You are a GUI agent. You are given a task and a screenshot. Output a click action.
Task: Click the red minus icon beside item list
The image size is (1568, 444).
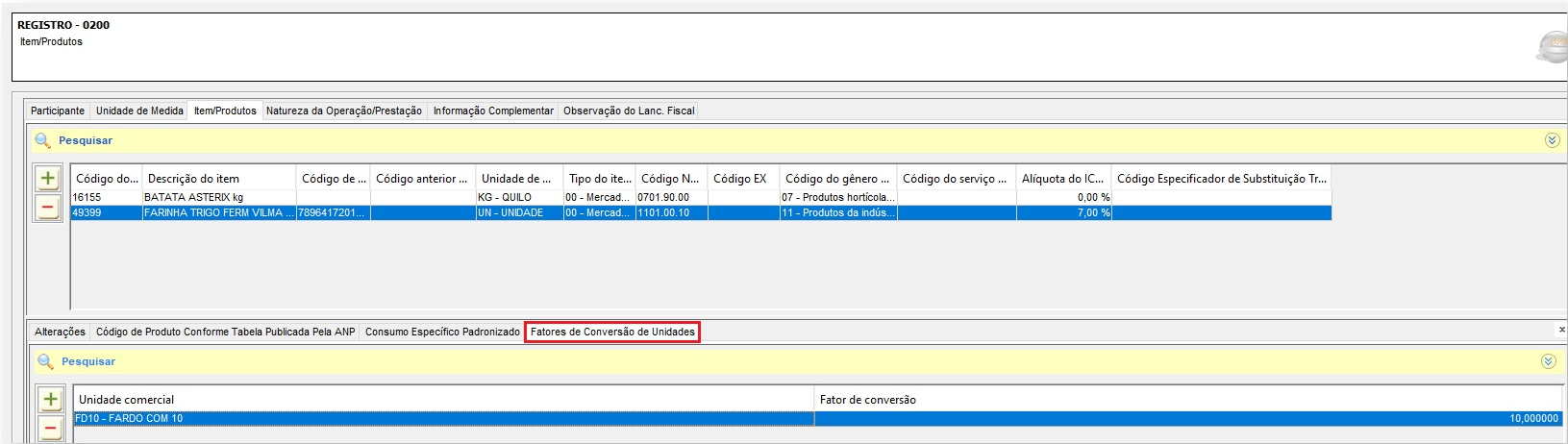(x=48, y=207)
